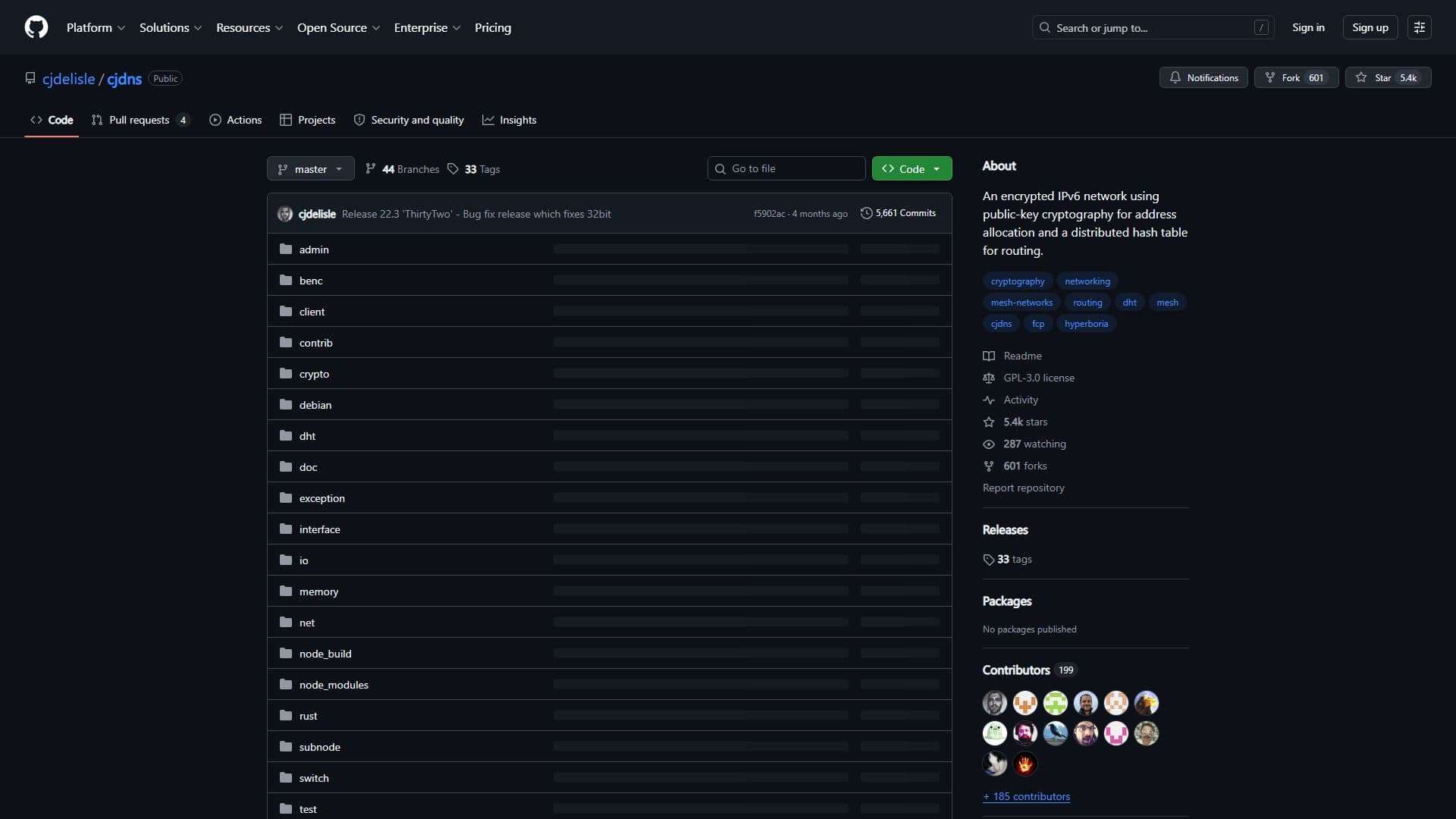The image size is (1456, 819).
Task: Click the Notifications button
Action: pyautogui.click(x=1203, y=77)
